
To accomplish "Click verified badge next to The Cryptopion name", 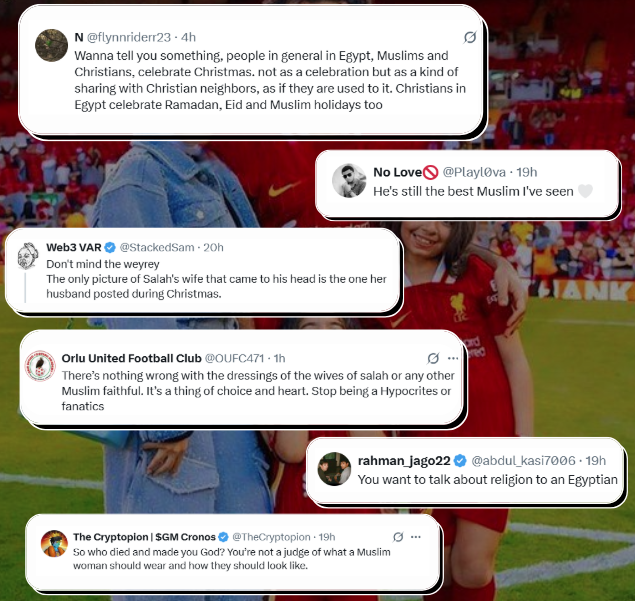I will [223, 537].
